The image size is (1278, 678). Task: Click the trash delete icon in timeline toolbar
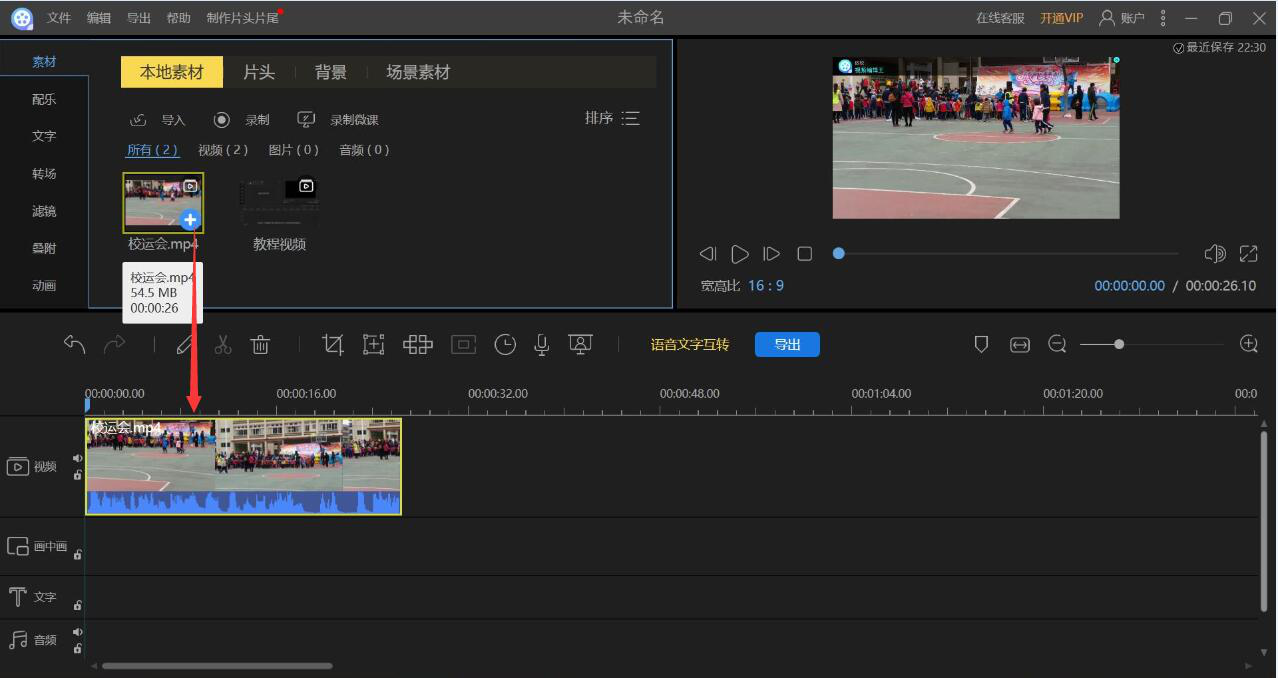point(260,345)
